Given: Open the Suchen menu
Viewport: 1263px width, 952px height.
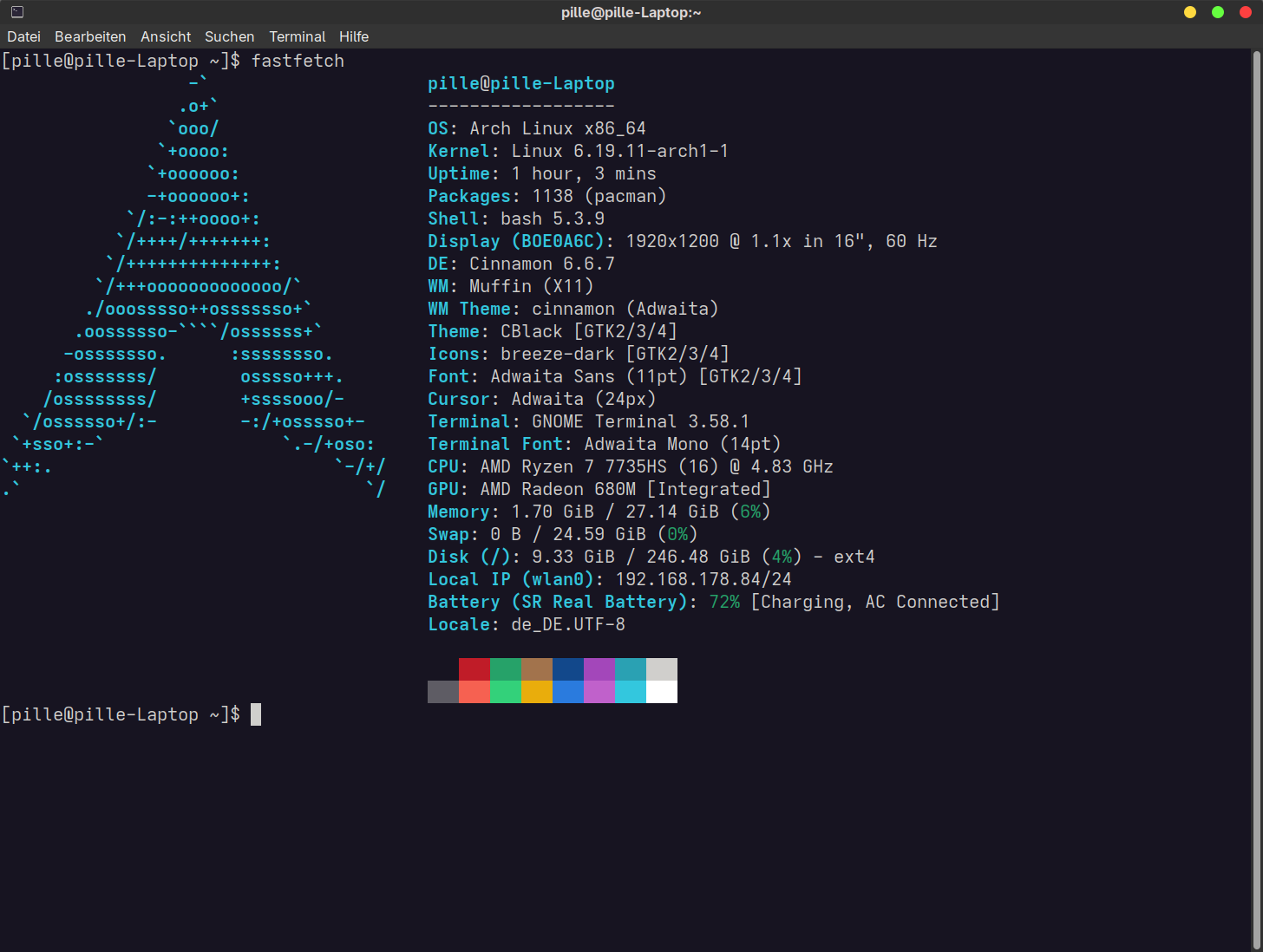Looking at the screenshot, I should (229, 36).
